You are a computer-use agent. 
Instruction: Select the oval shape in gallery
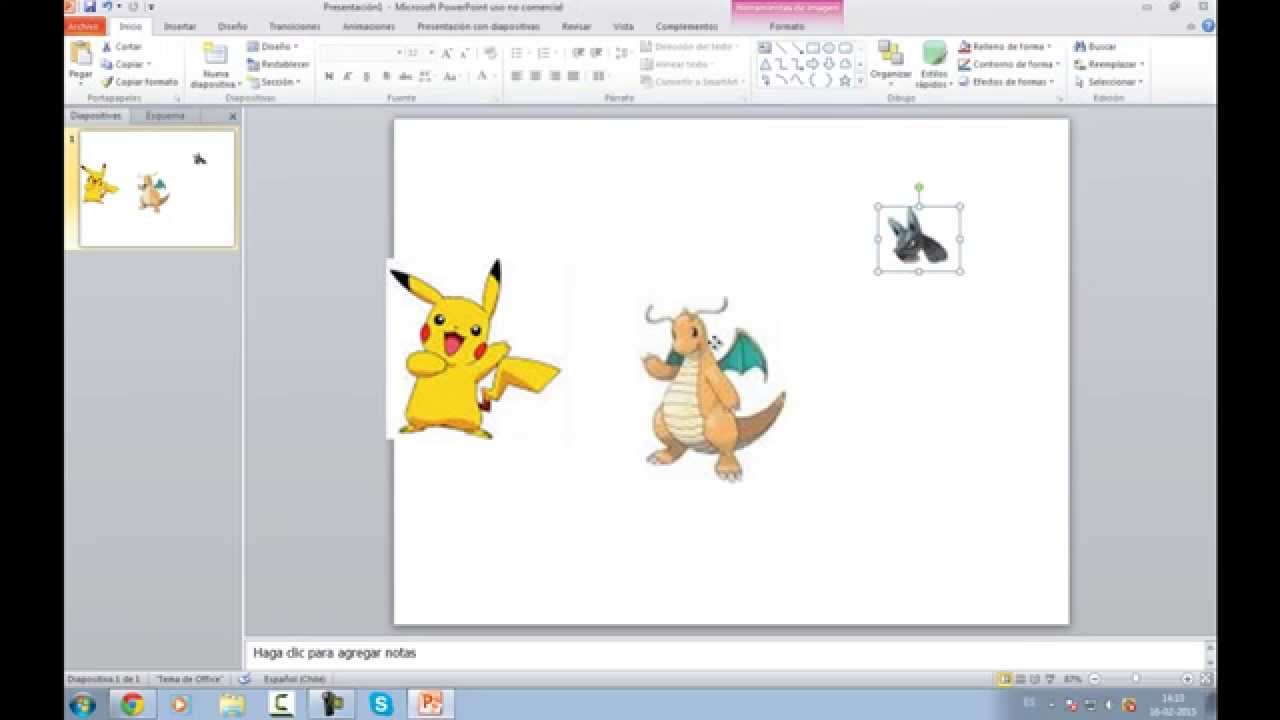click(829, 47)
